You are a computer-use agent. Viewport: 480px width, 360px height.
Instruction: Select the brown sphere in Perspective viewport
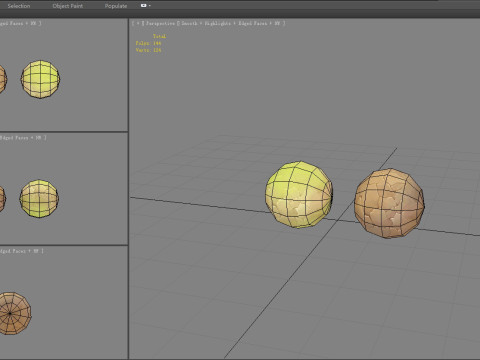click(389, 203)
